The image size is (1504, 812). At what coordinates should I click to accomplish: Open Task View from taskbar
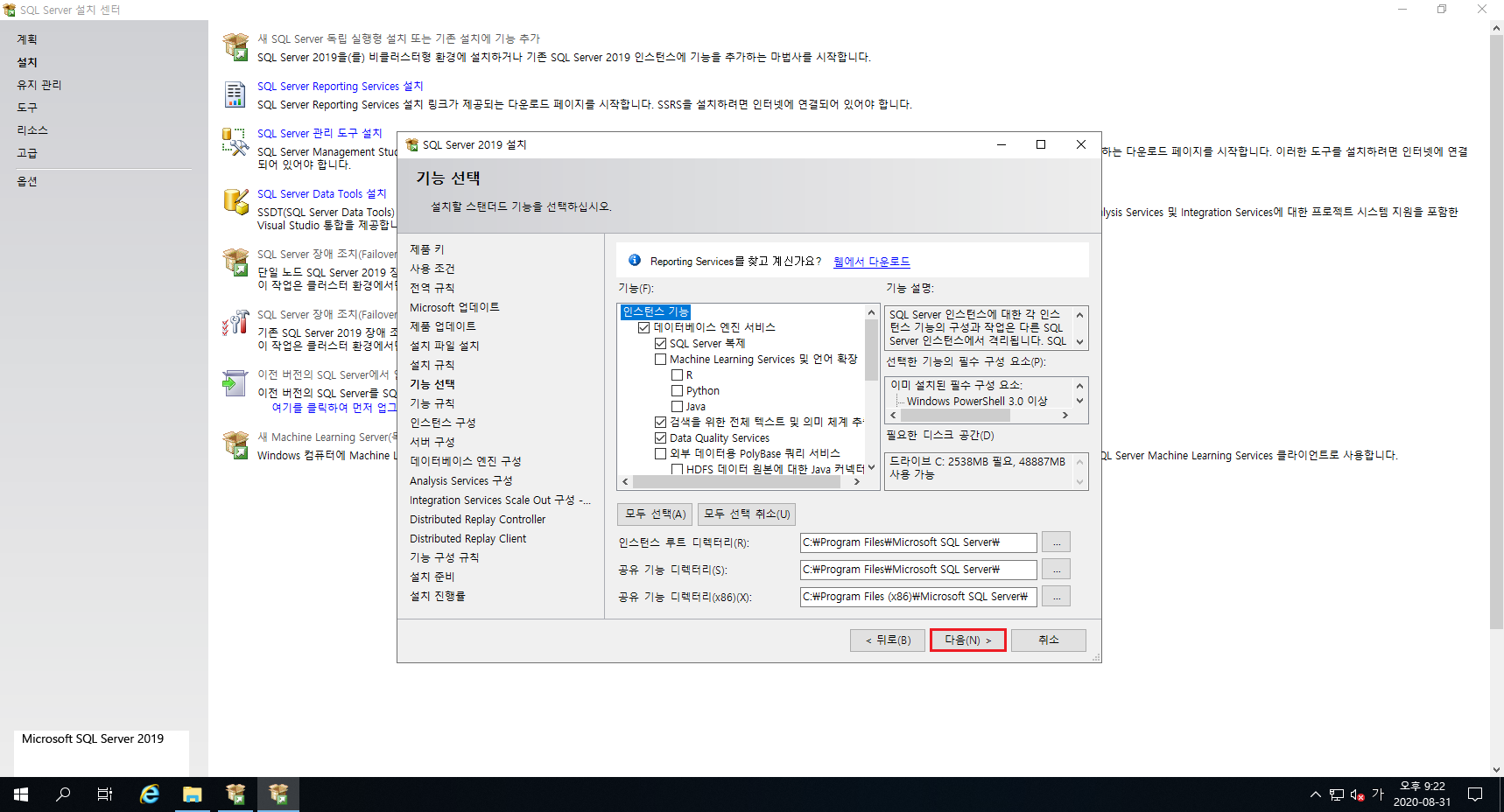click(105, 794)
